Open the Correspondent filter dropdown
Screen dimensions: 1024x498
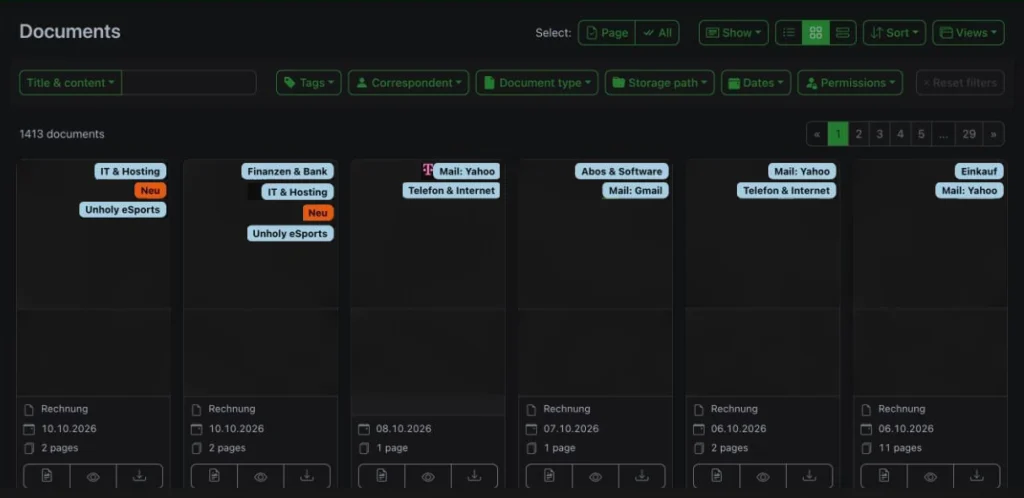click(408, 83)
